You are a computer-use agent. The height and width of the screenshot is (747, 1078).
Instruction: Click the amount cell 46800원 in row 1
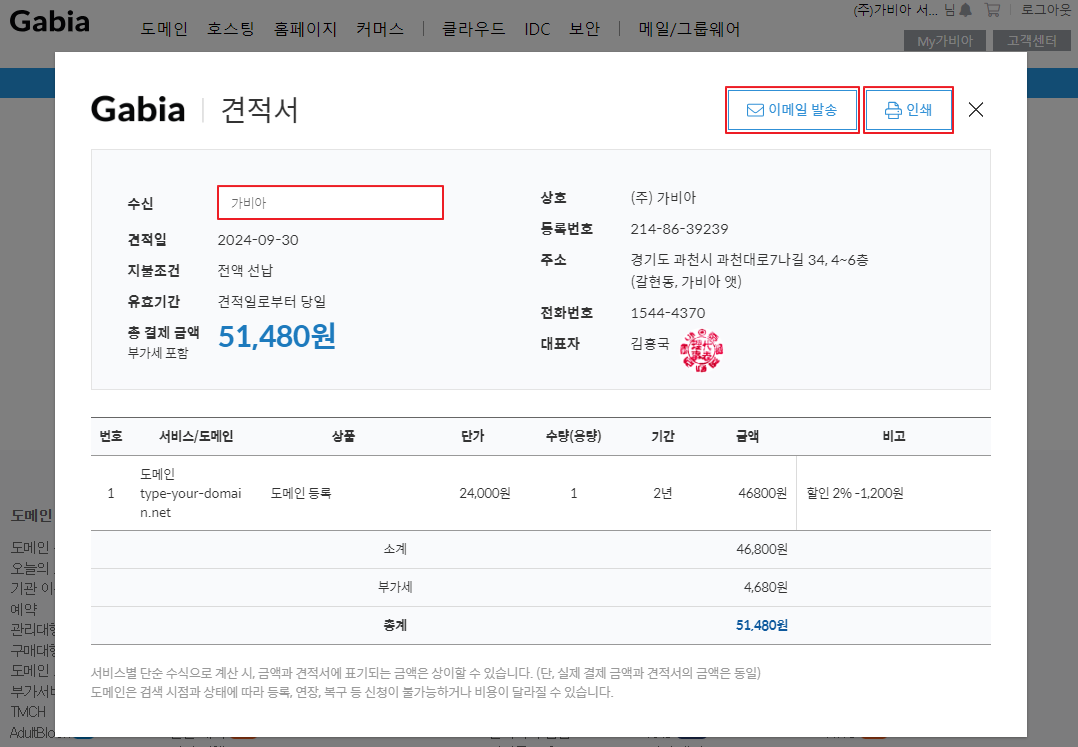point(762,493)
